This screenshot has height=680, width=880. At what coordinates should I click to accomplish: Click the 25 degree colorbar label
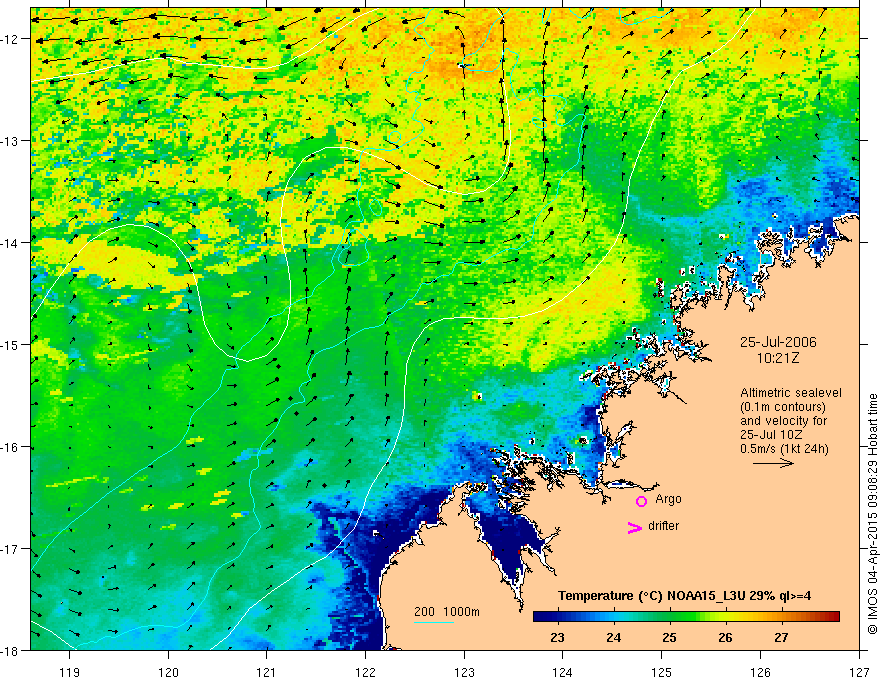[669, 638]
